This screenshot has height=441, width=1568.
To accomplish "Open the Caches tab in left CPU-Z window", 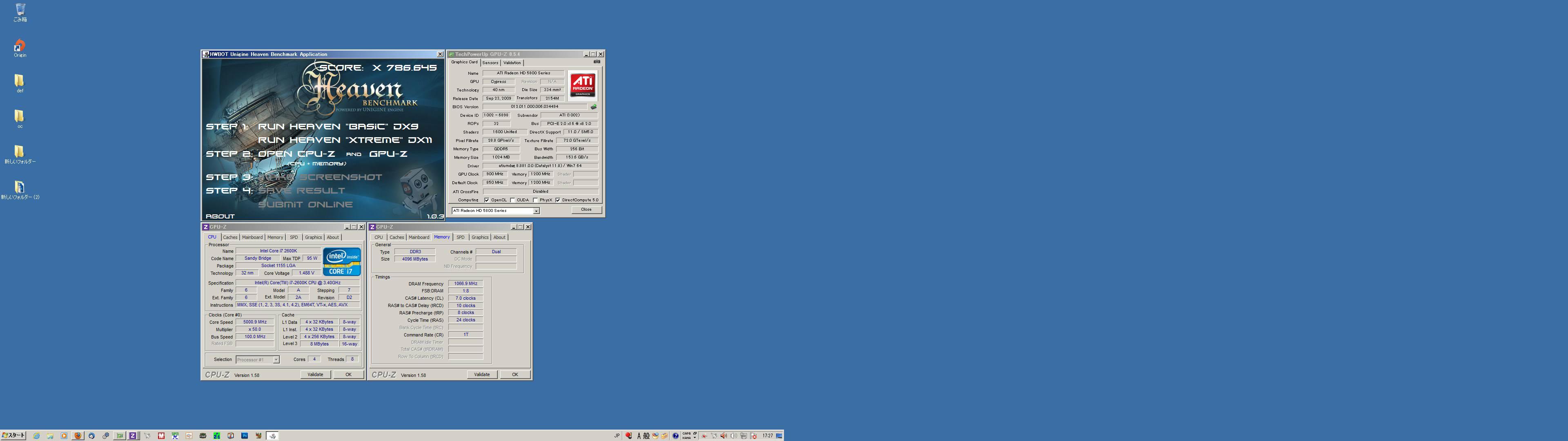I will [230, 238].
